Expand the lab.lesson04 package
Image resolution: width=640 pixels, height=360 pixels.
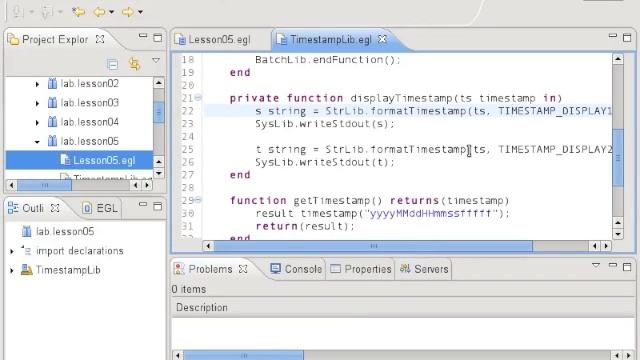coord(37,122)
